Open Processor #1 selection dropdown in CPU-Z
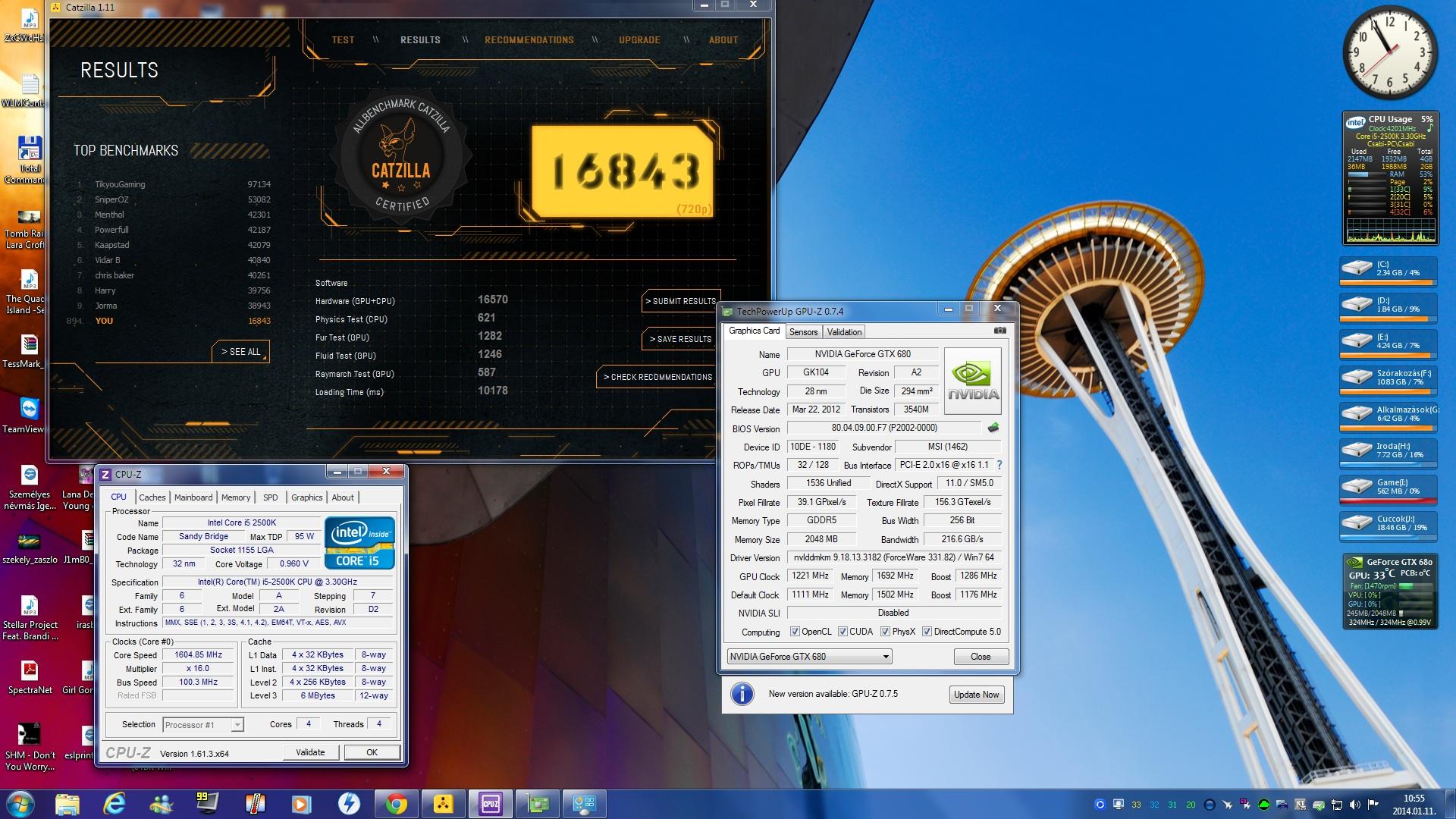 coord(203,725)
